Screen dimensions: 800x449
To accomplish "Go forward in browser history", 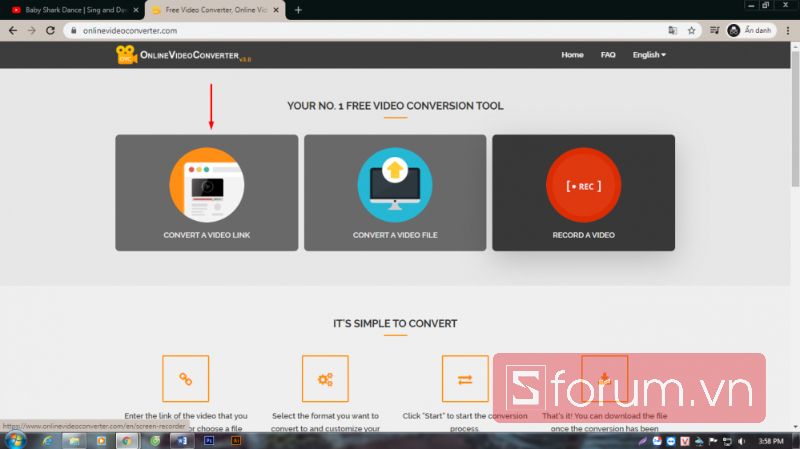I will [x=32, y=31].
